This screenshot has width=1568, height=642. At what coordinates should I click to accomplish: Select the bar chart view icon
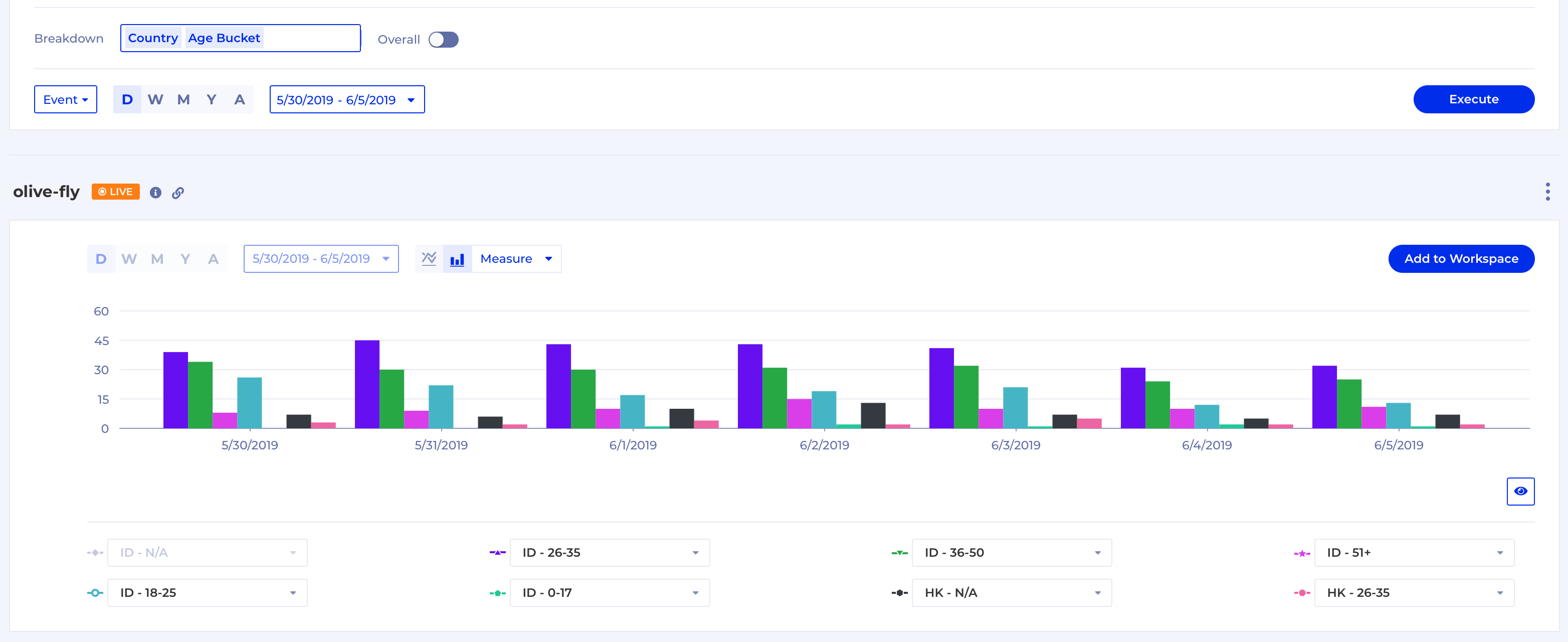point(457,259)
